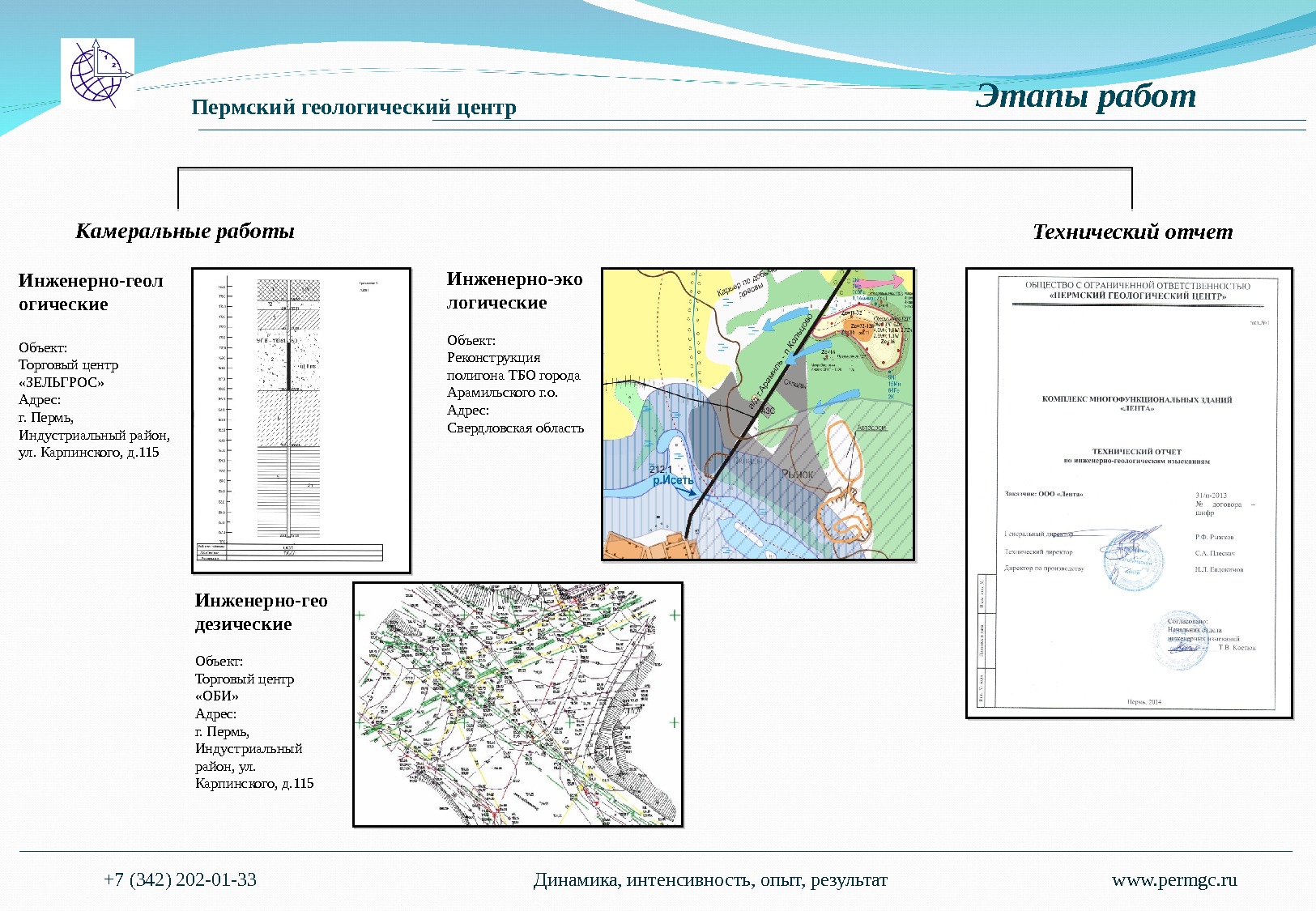
Task: Click the blue round stamp on report
Action: (x=1131, y=557)
